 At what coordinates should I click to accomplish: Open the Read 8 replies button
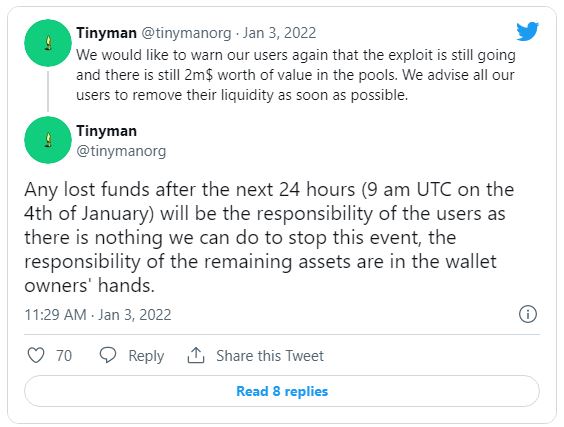[282, 391]
